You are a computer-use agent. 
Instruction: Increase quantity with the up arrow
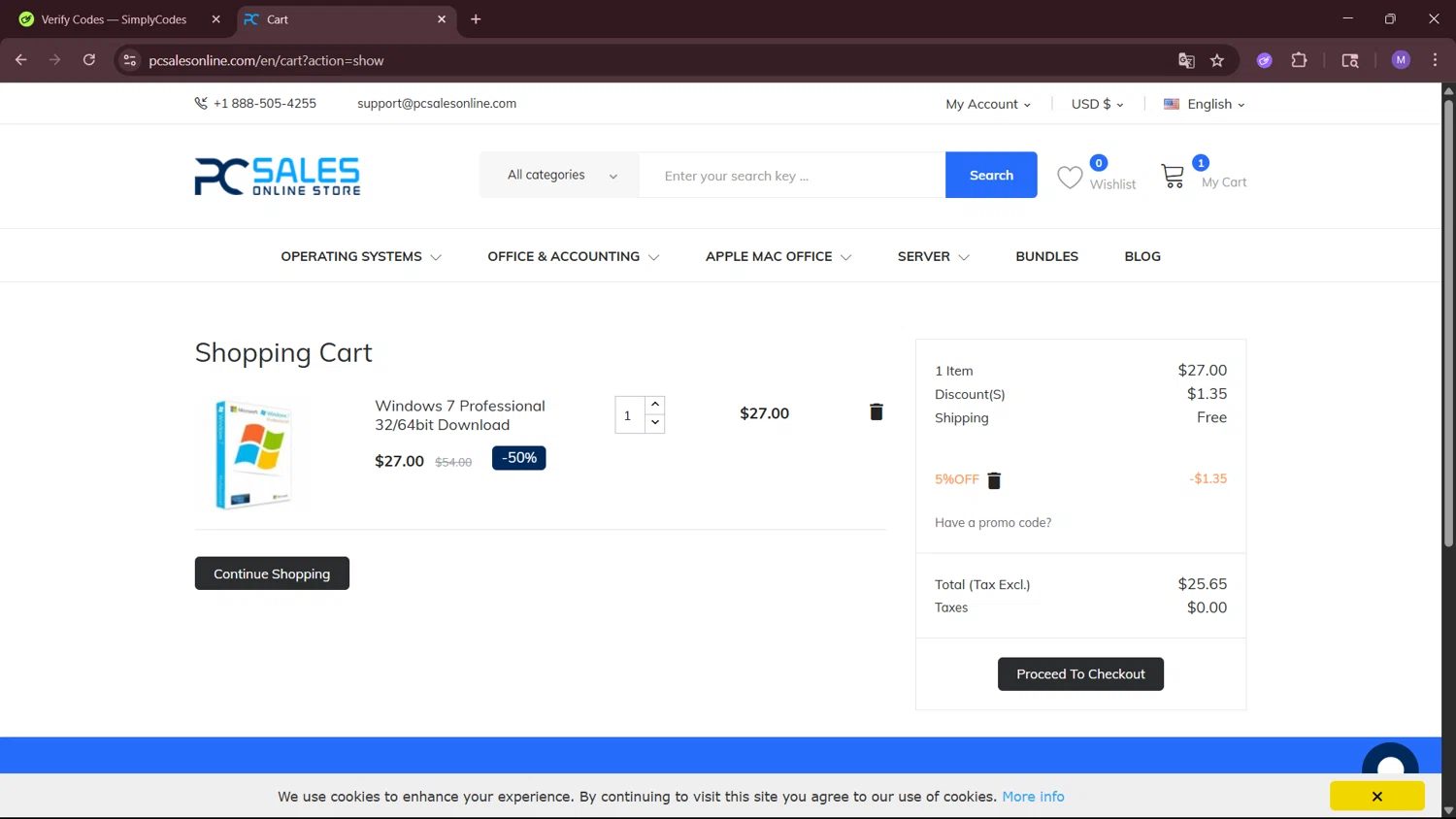(655, 405)
